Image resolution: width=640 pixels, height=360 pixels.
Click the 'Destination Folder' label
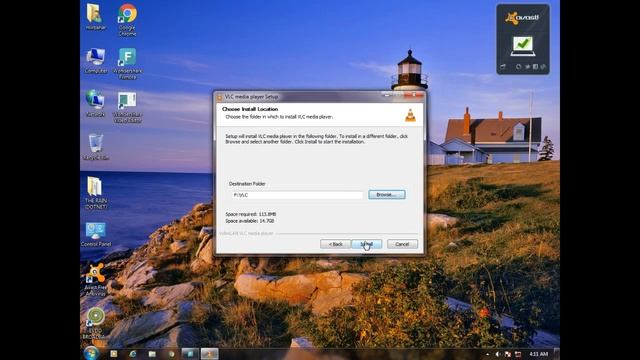click(247, 184)
